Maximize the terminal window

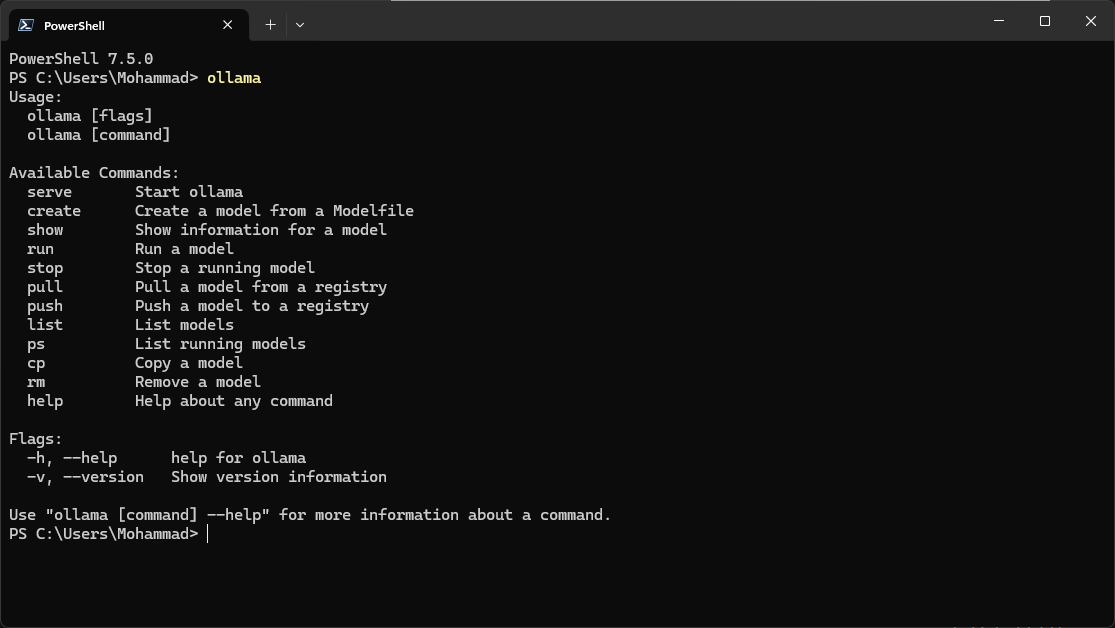[1045, 21]
